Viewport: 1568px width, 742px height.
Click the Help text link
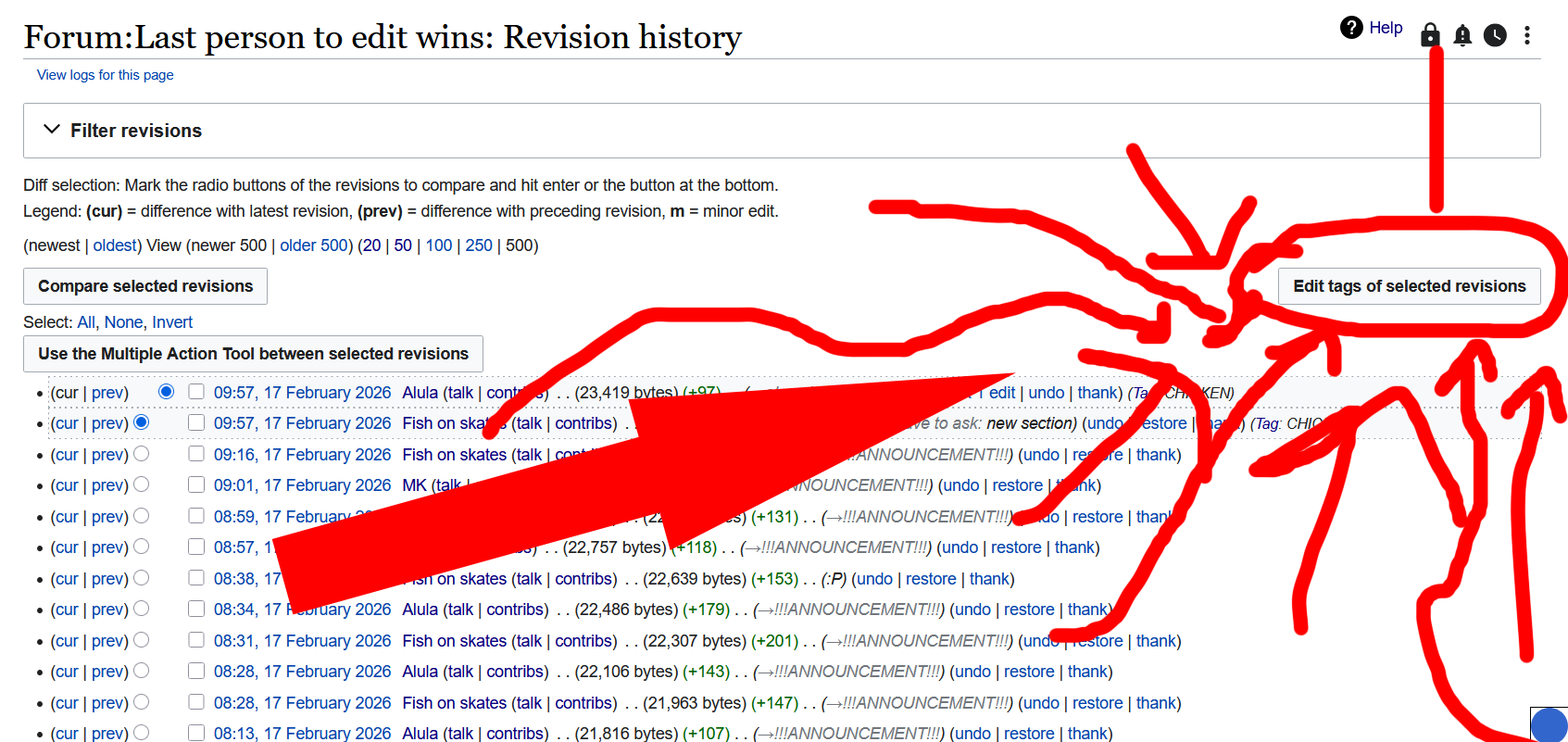1386,28
